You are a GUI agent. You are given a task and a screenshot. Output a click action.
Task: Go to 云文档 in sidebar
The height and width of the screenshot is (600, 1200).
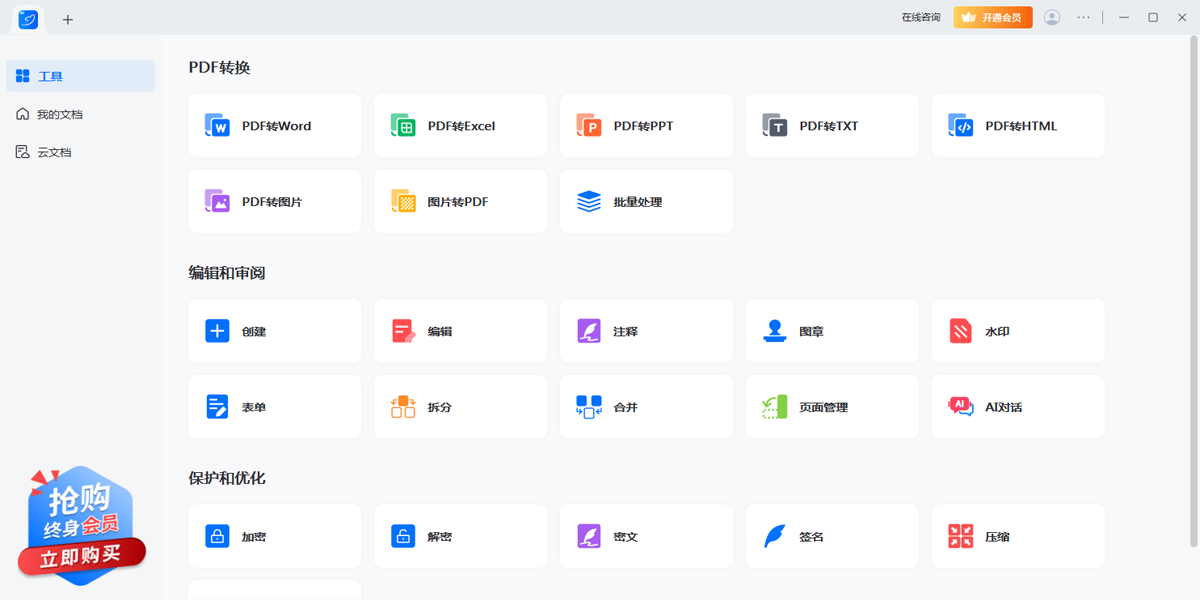coord(54,152)
